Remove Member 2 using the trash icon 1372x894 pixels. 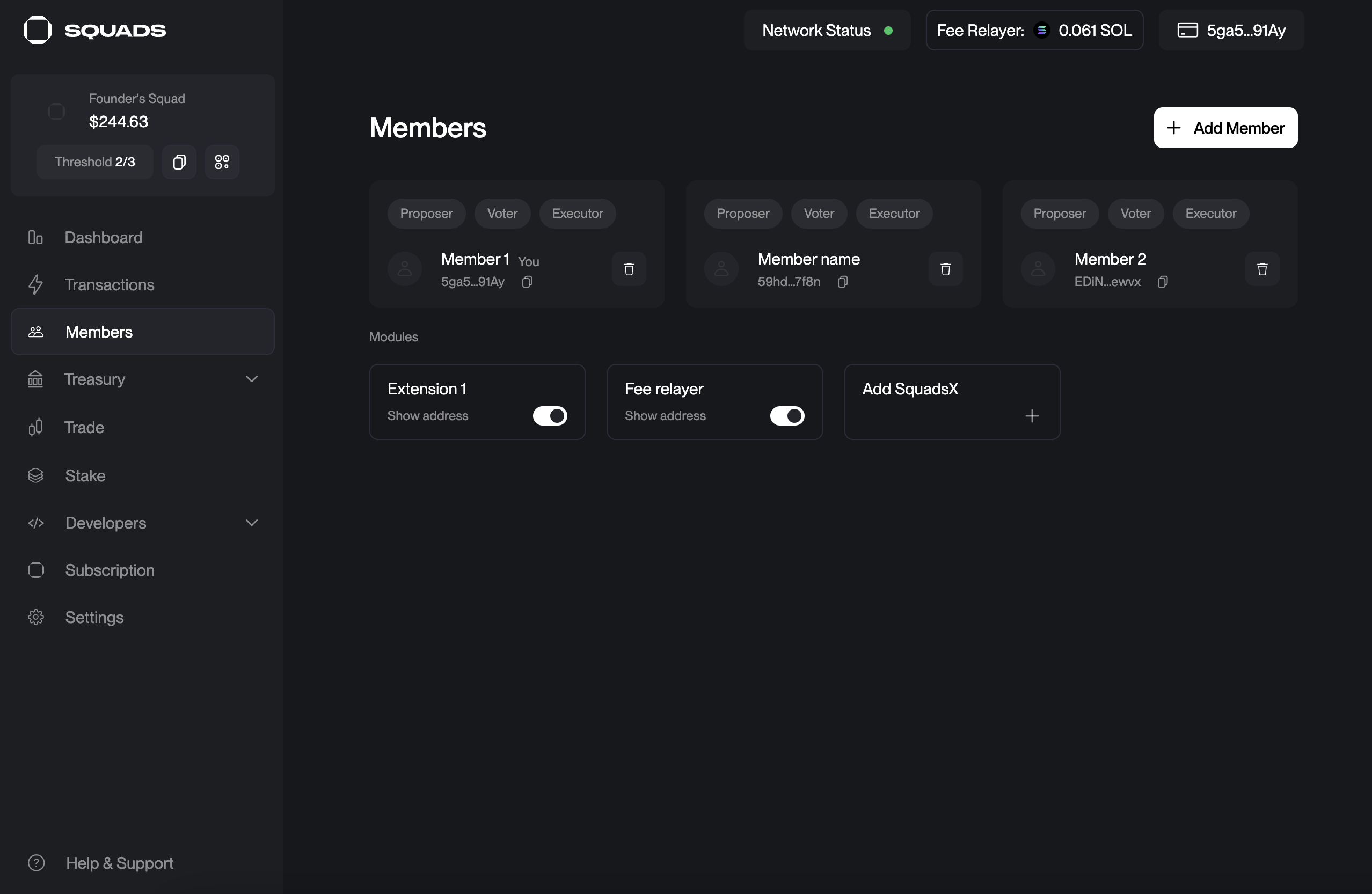click(1261, 269)
